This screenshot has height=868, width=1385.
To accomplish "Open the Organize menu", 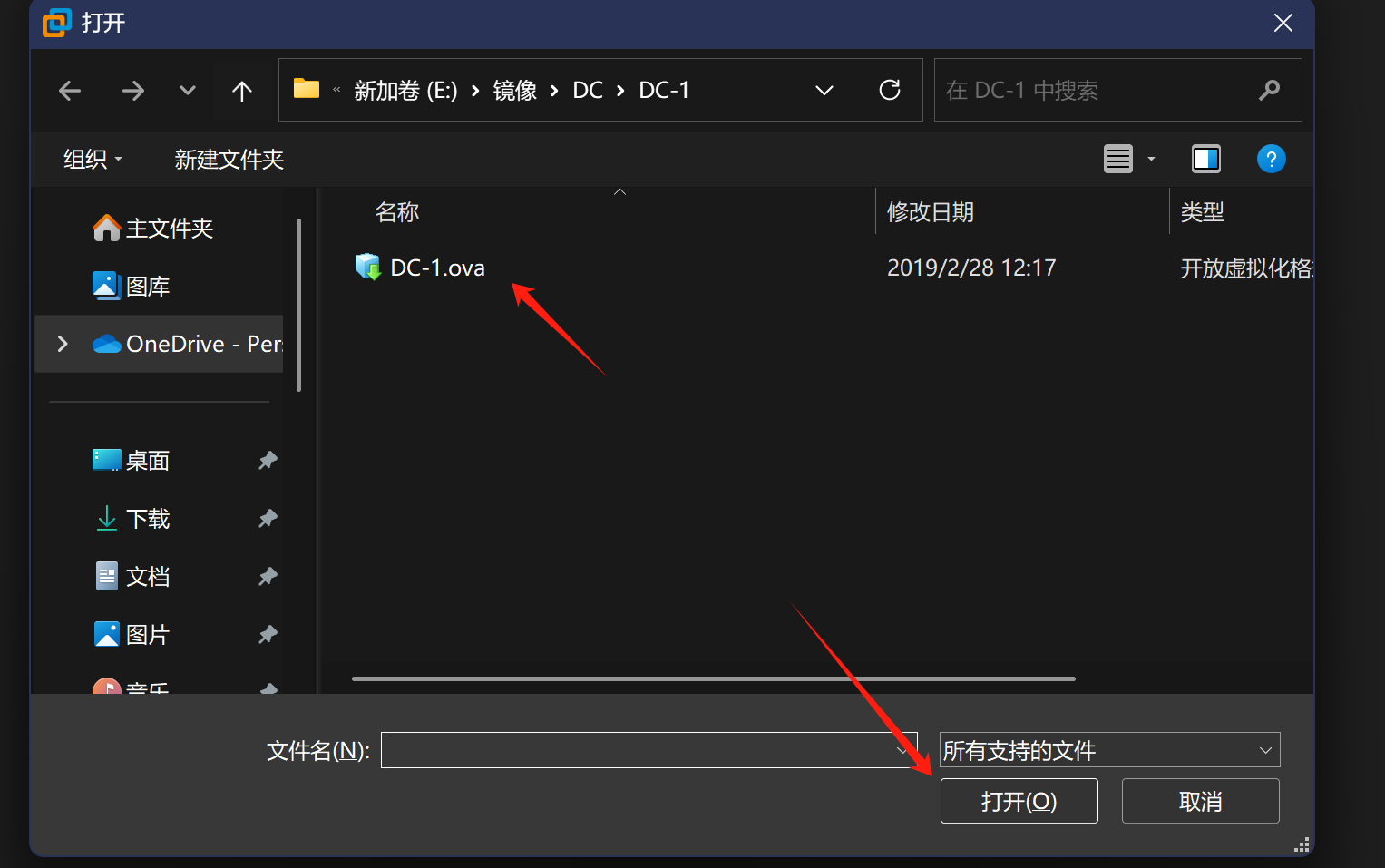I will (93, 160).
